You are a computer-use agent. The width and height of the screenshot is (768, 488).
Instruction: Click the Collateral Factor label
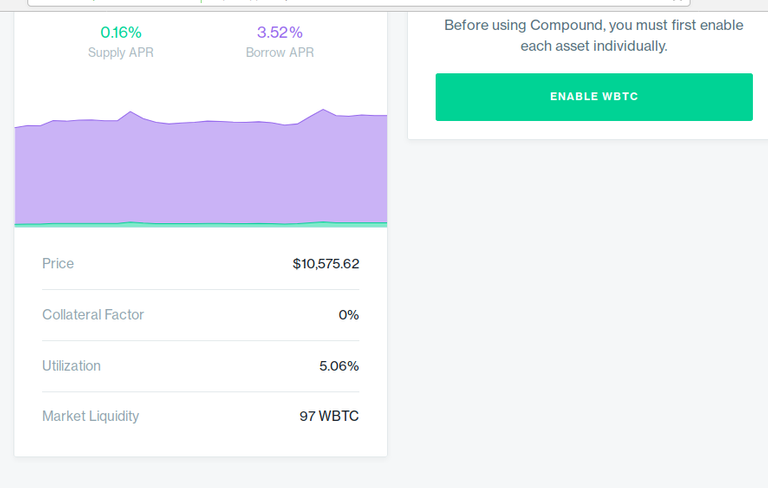click(93, 315)
